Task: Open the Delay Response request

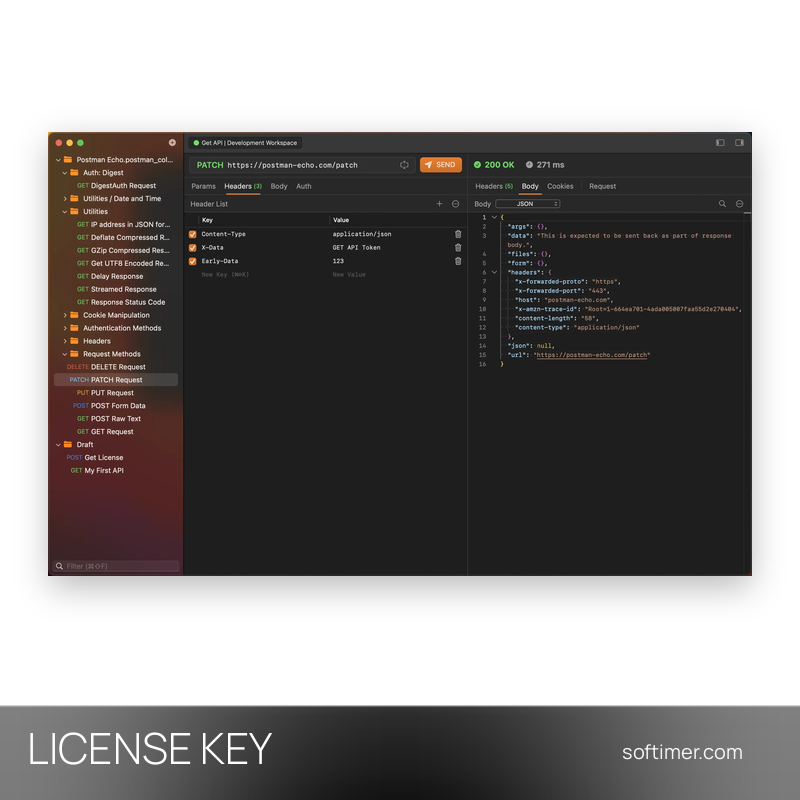Action: pyautogui.click(x=110, y=276)
